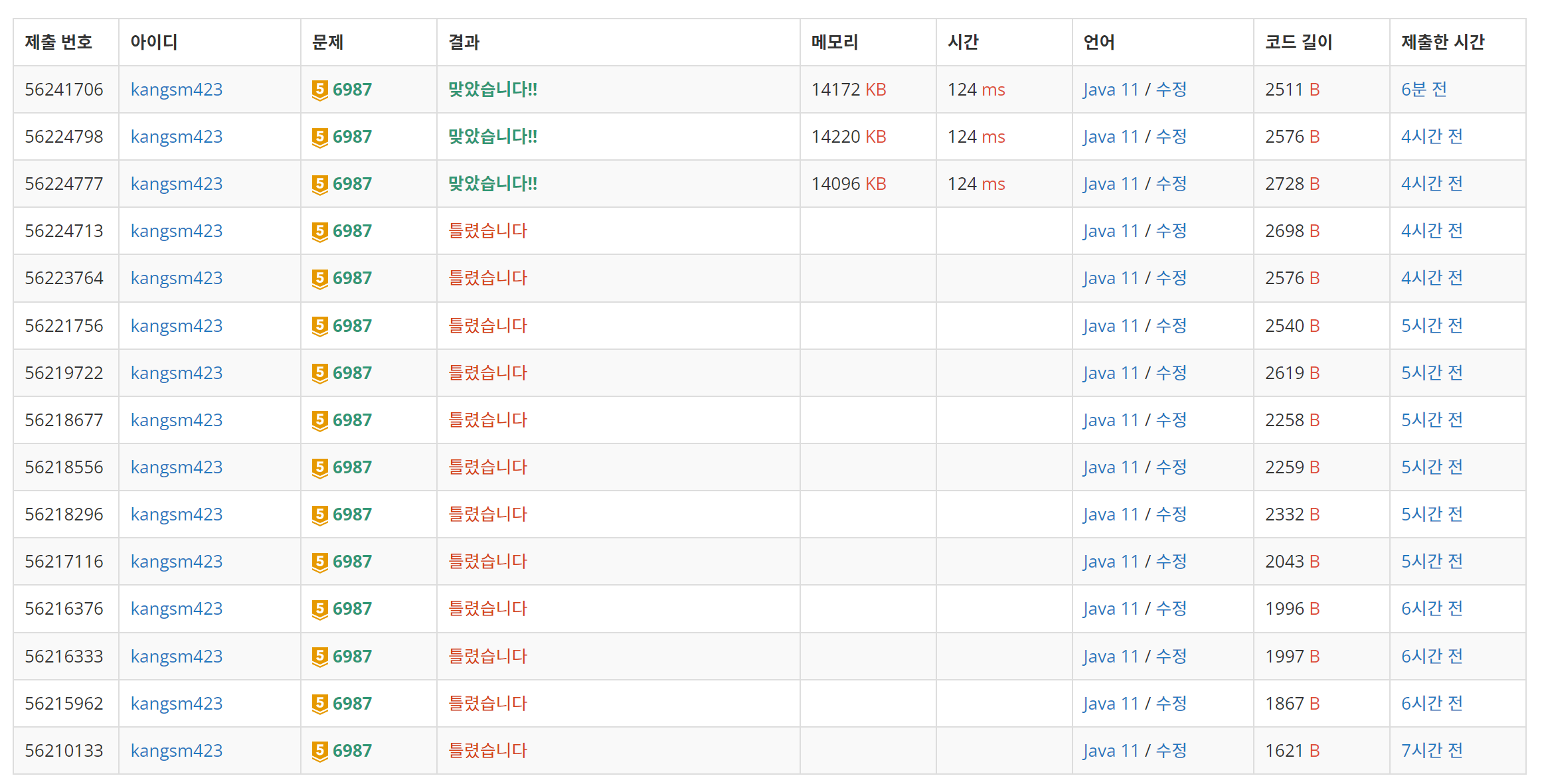Click 수정 link in row 56217116

point(1171,562)
